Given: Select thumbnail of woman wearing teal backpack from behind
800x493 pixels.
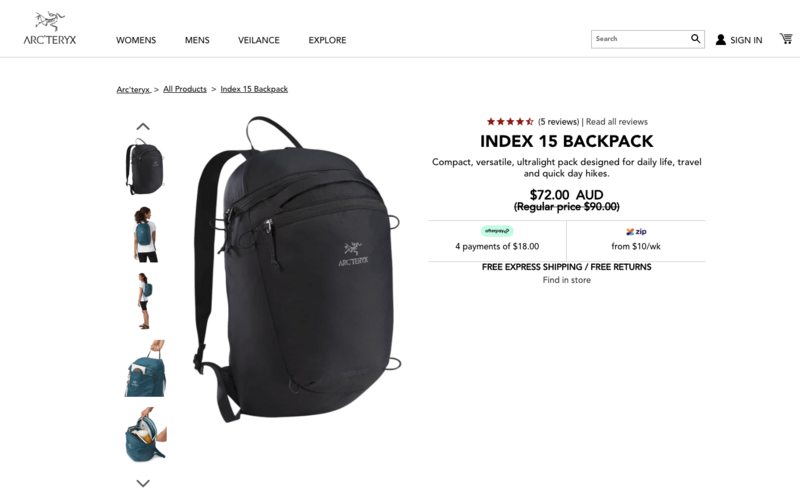Looking at the screenshot, I should [145, 234].
